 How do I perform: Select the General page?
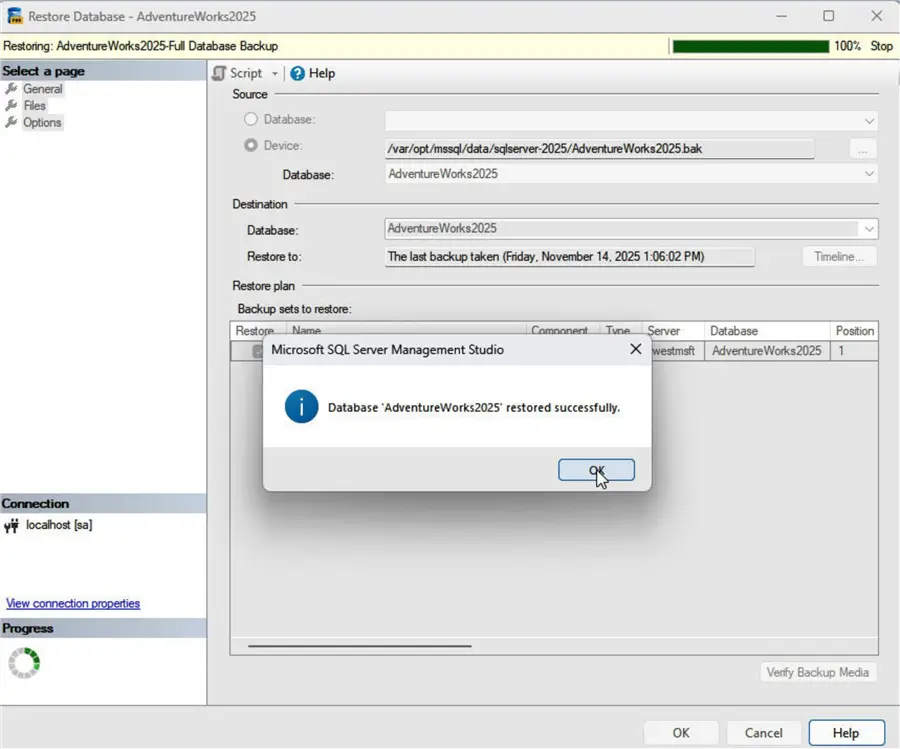pos(42,89)
